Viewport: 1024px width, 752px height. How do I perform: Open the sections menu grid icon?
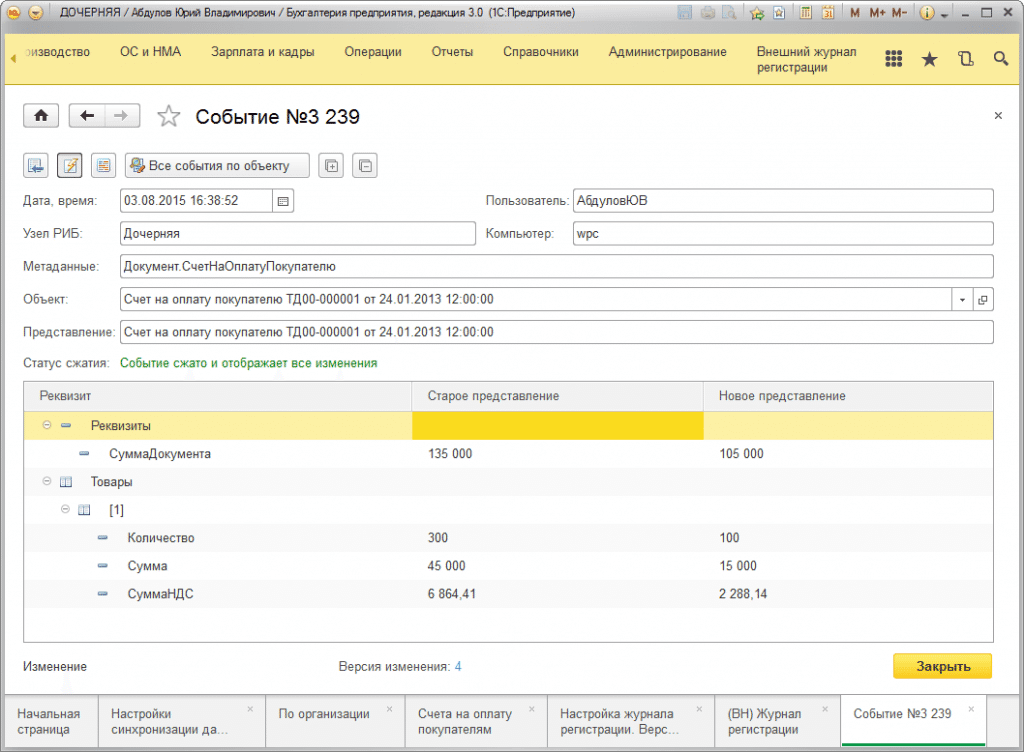893,59
